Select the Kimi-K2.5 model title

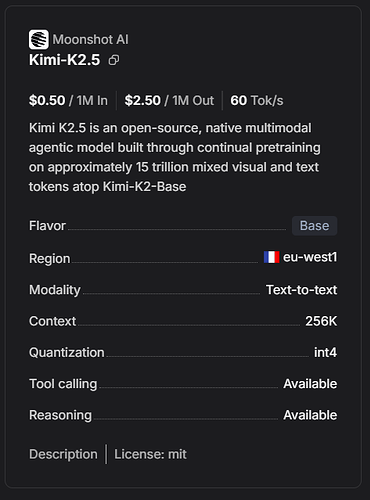(x=64, y=60)
